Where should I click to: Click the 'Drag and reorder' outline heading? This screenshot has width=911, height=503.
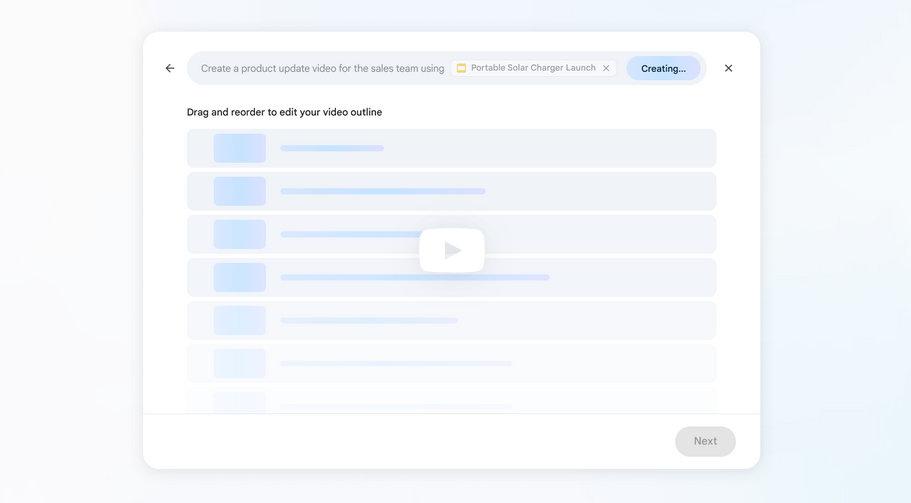tap(284, 112)
